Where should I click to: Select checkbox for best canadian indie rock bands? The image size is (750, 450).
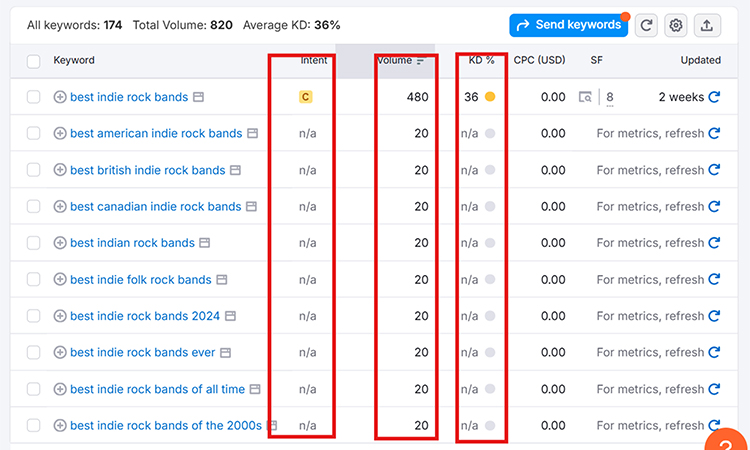tap(33, 207)
